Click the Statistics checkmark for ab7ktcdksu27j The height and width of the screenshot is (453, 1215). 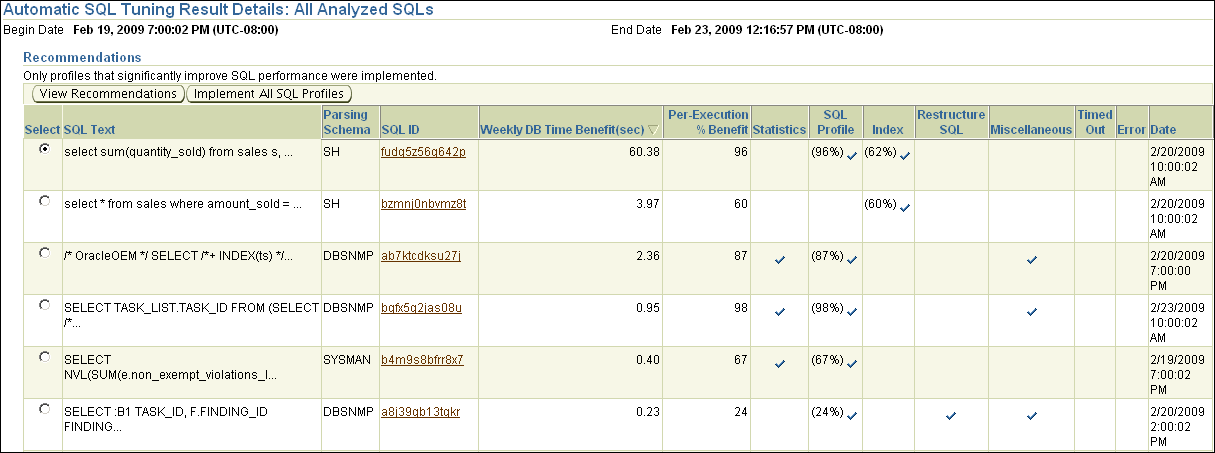[779, 260]
